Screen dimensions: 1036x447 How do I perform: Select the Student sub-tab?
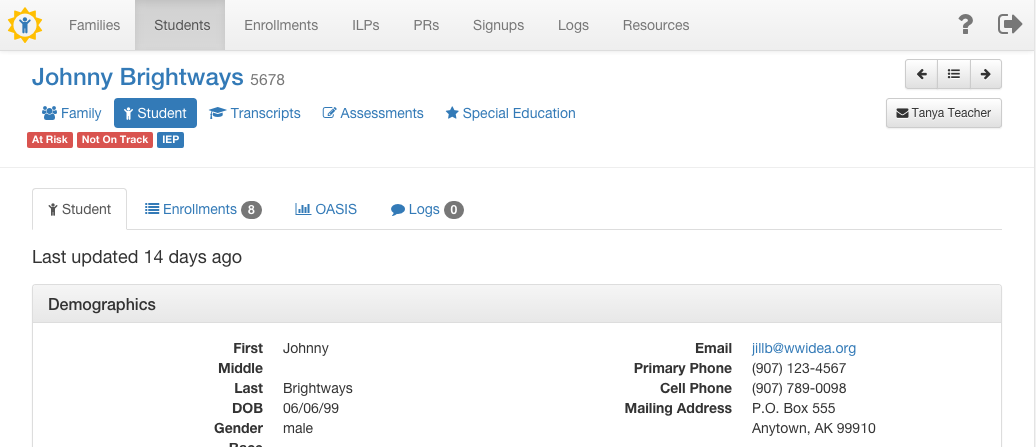click(79, 209)
